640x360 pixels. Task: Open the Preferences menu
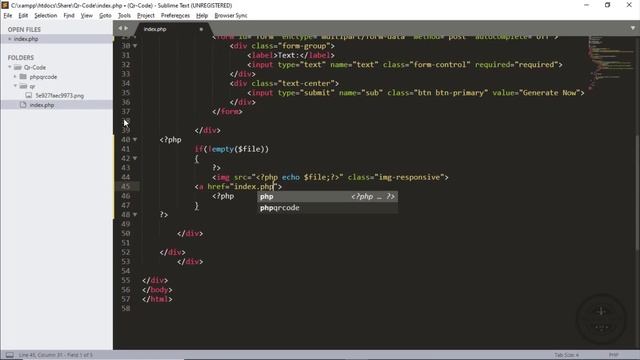coord(175,16)
